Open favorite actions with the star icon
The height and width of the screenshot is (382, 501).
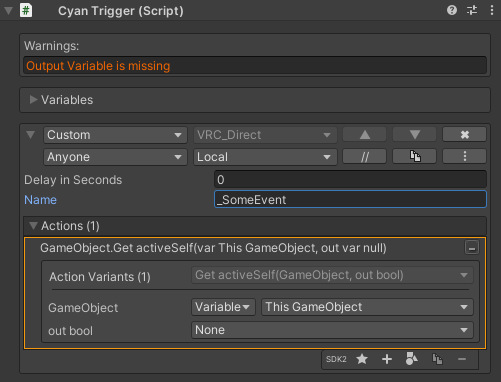[362, 359]
